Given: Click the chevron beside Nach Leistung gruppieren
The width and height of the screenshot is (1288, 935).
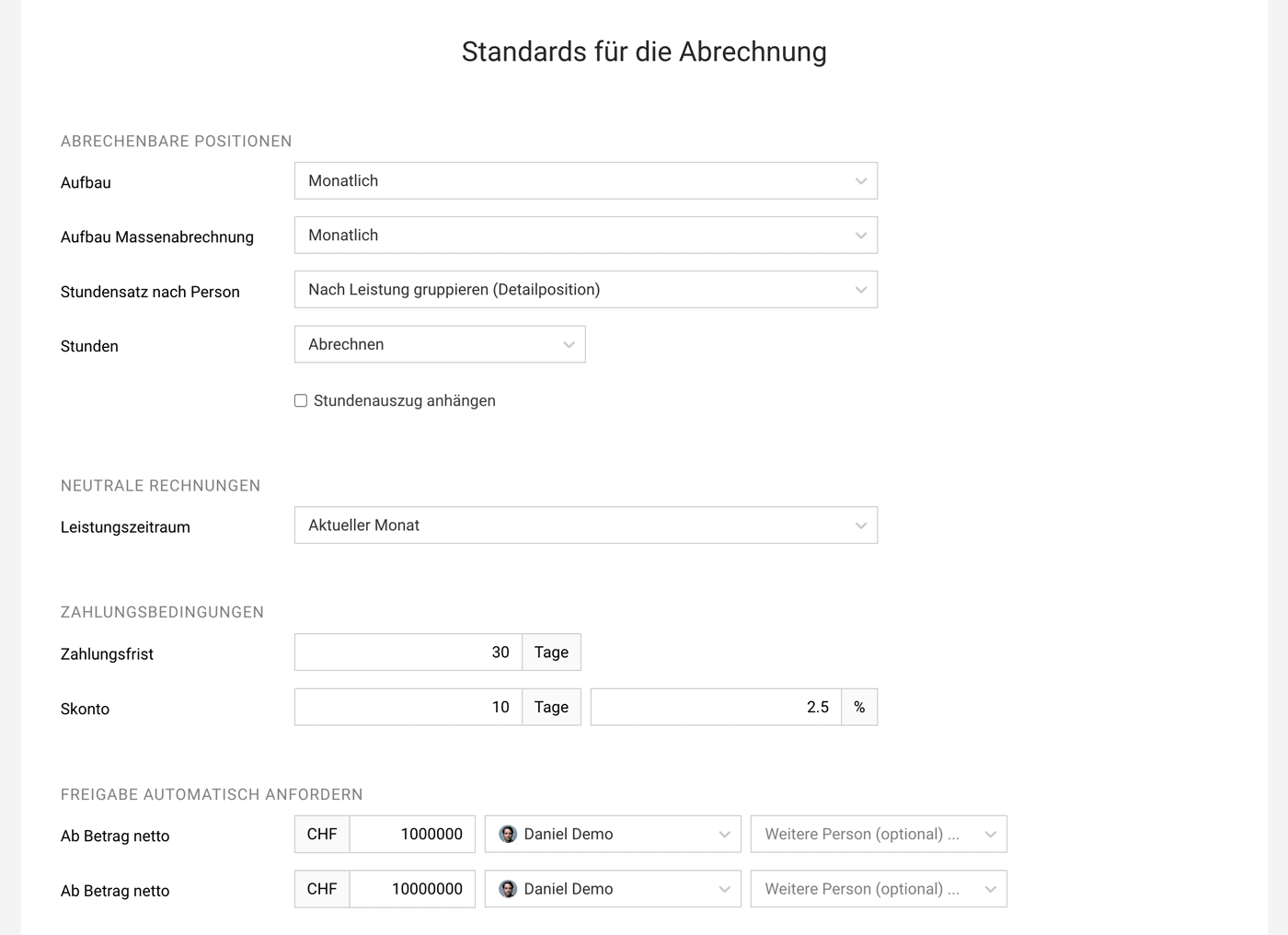Looking at the screenshot, I should point(861,289).
